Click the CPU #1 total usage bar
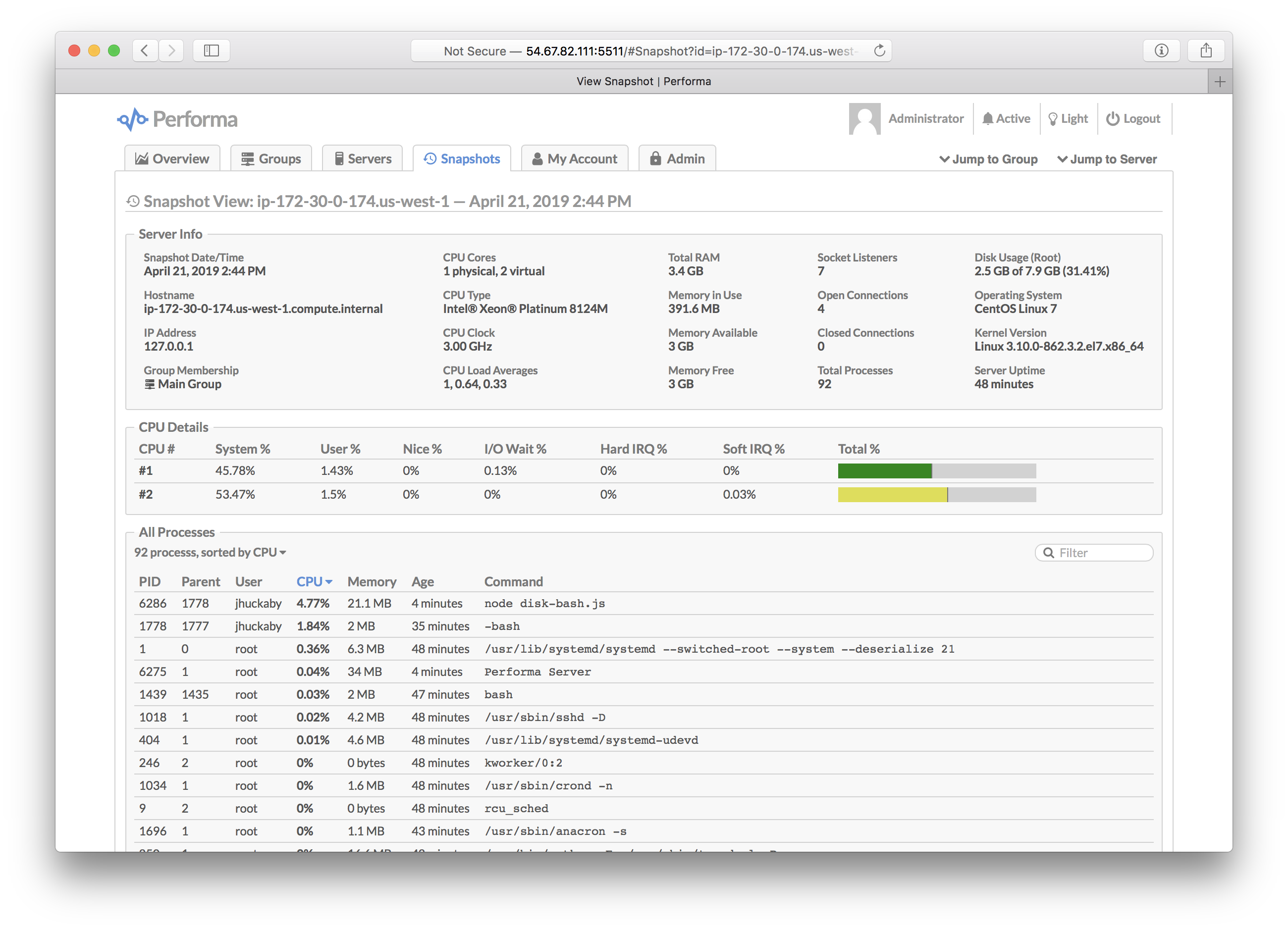 [936, 470]
